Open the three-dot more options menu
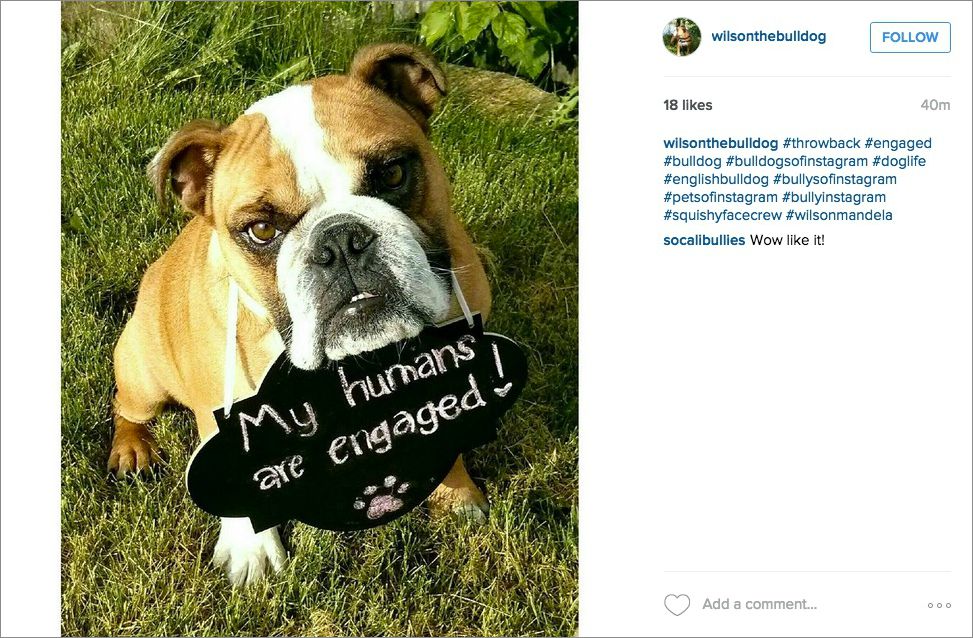The width and height of the screenshot is (973, 638). [x=939, y=605]
